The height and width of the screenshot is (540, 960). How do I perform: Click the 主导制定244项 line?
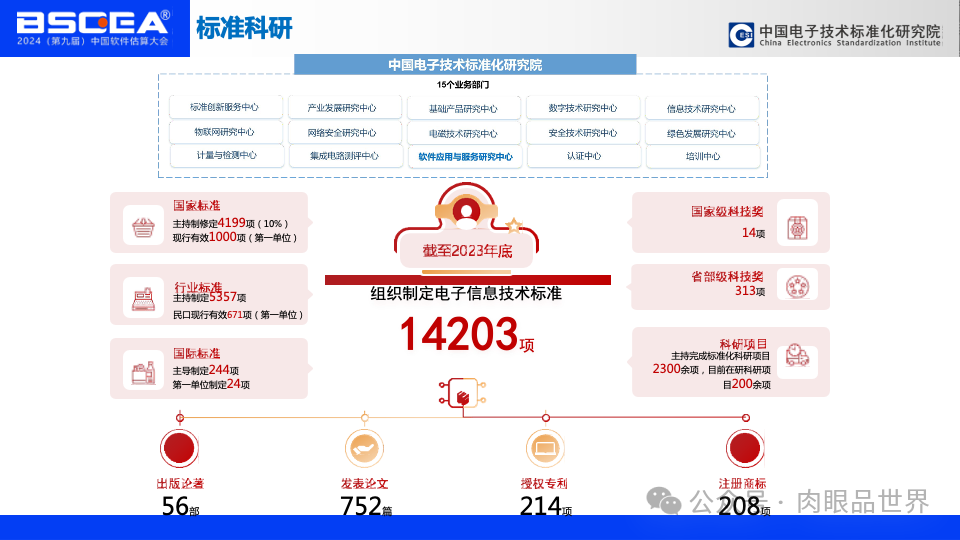point(206,370)
